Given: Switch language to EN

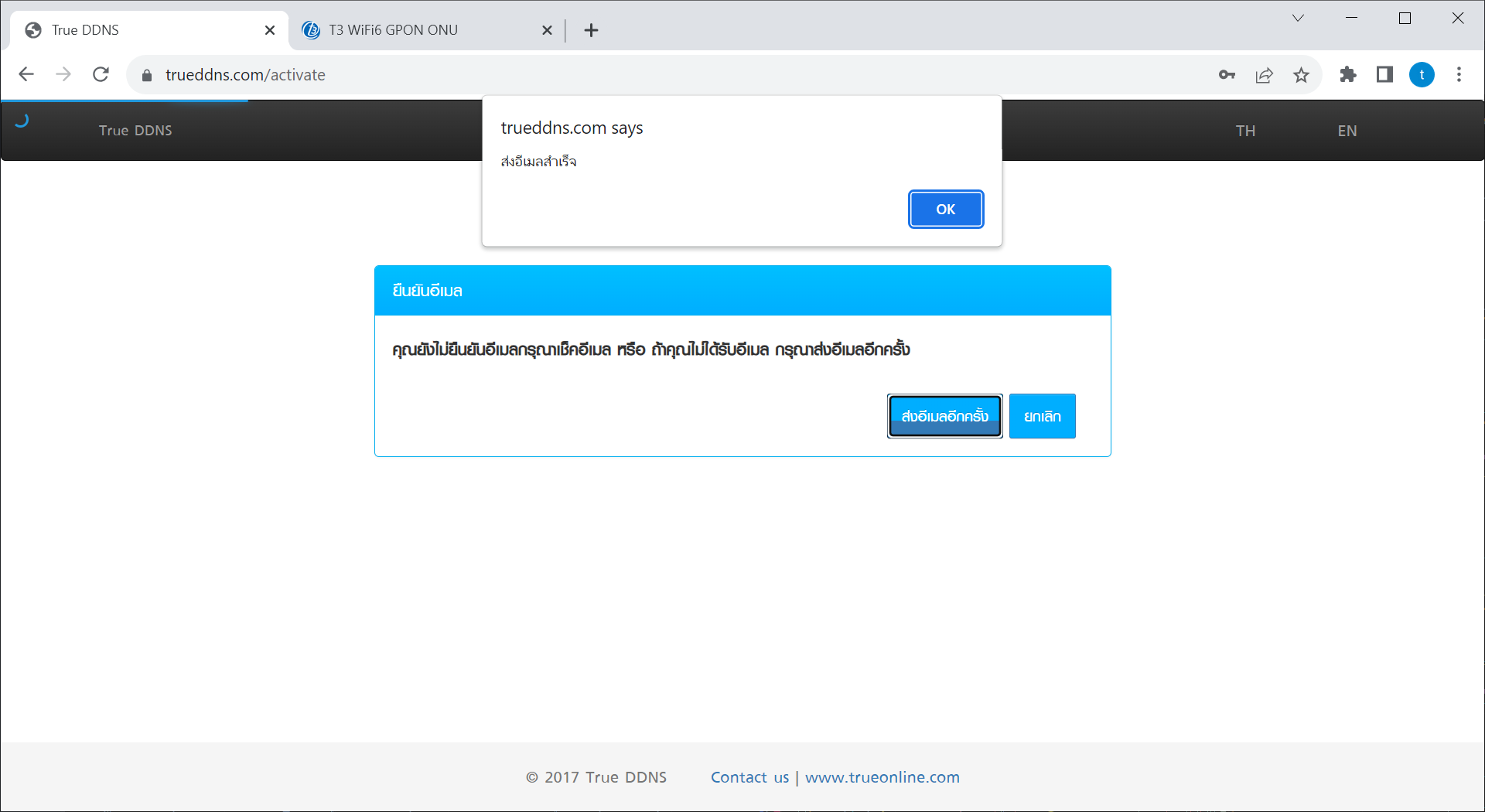Looking at the screenshot, I should click(1347, 131).
